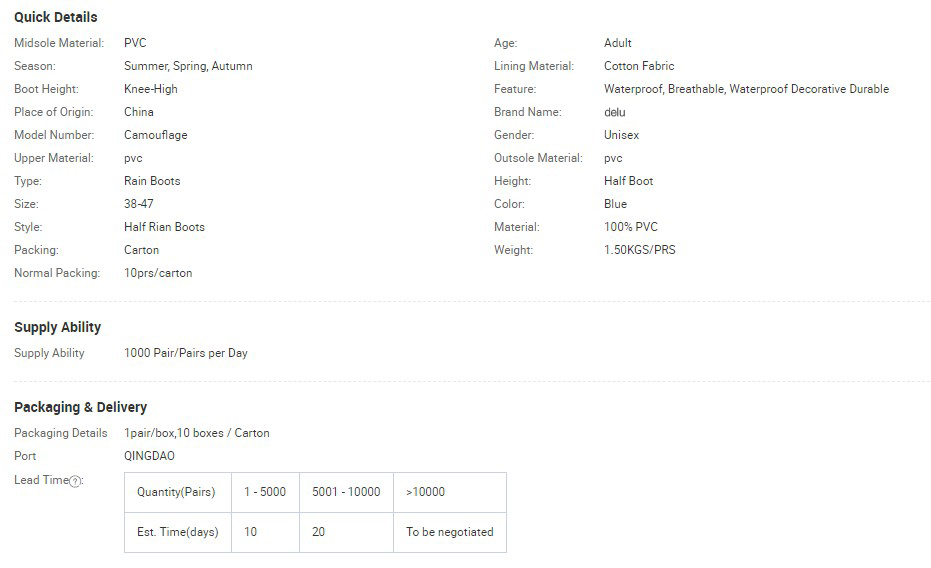931x568 pixels.
Task: Click the 'Est. Time(days)' row label
Action: point(177,532)
